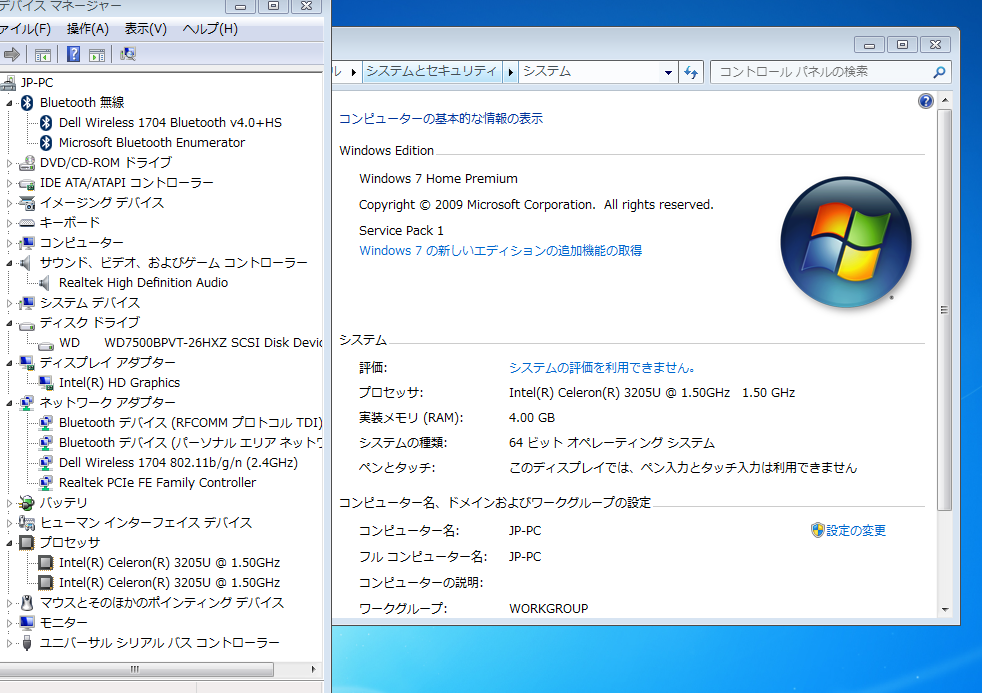The height and width of the screenshot is (693, 982).
Task: Toggle the console tree pane icon
Action: 41,55
